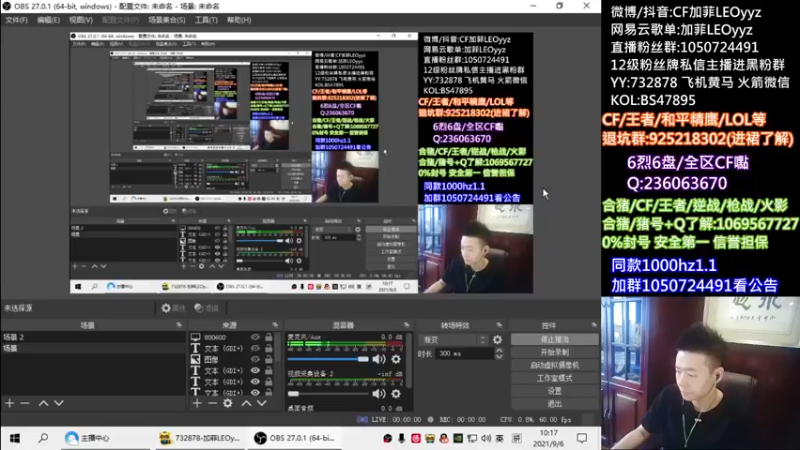This screenshot has width=800, height=450.
Task: Pop out the 转场特效 dock panel
Action: tap(499, 325)
